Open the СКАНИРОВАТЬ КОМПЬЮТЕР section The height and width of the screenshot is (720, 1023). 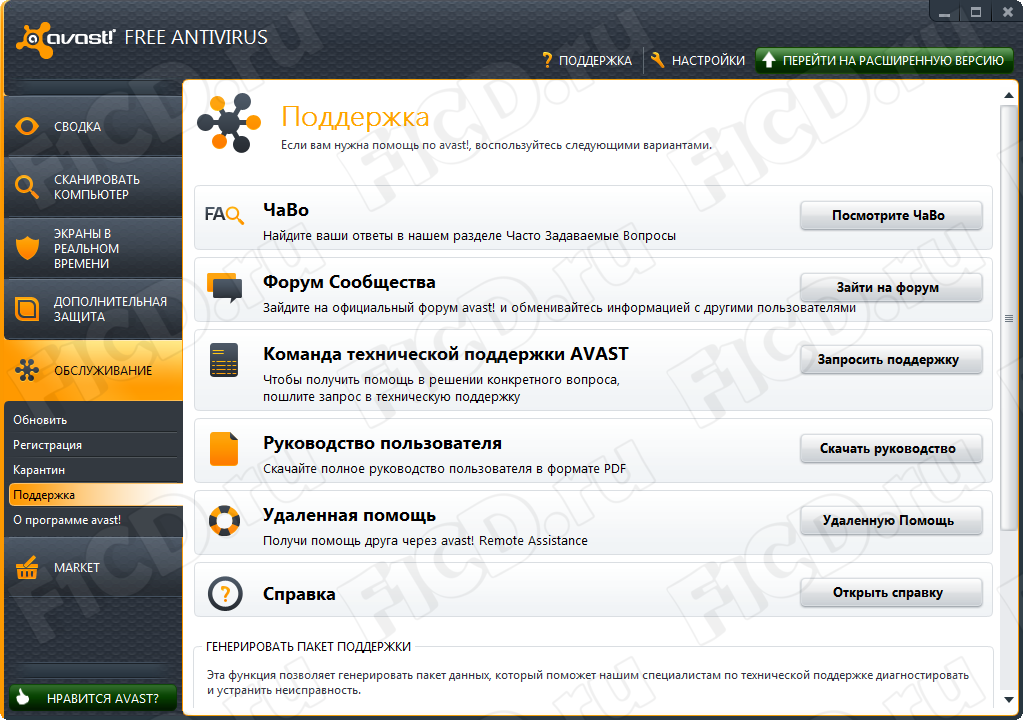click(x=93, y=187)
